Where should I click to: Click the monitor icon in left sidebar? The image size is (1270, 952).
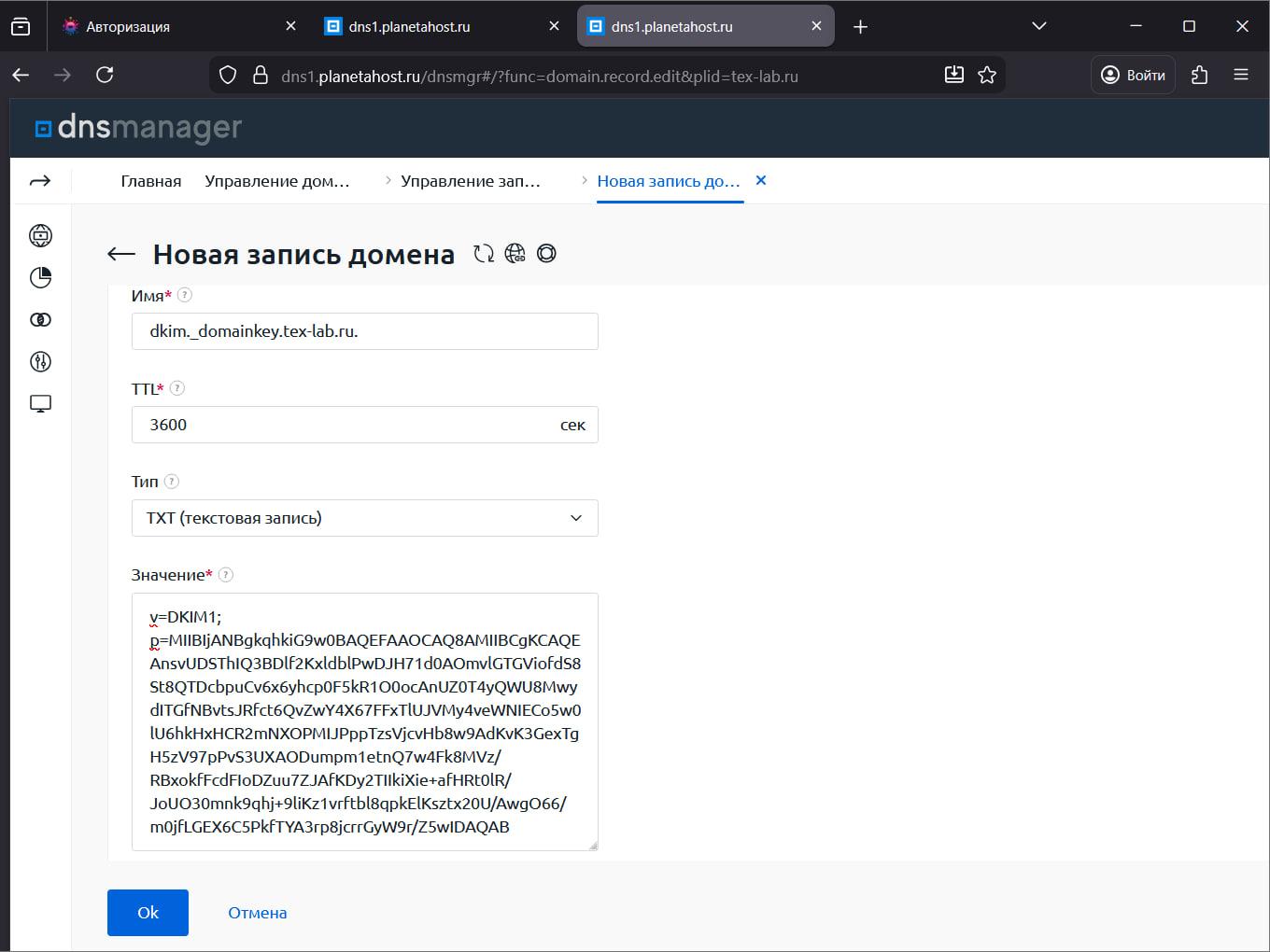[x=39, y=402]
